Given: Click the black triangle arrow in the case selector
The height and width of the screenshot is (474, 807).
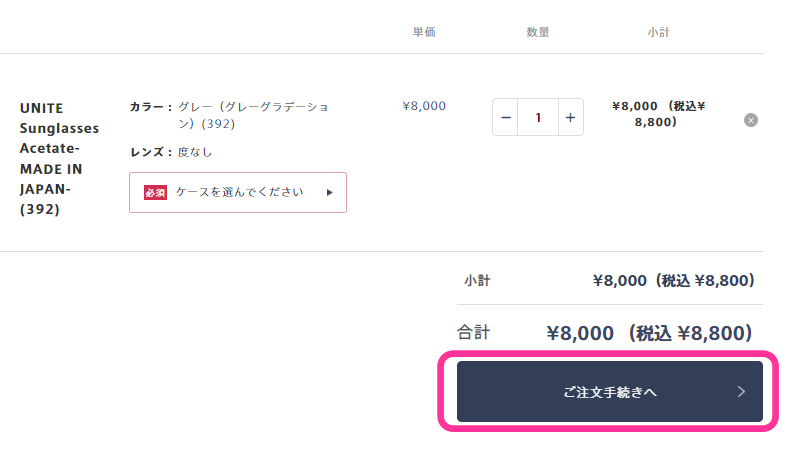Looking at the screenshot, I should (x=329, y=192).
